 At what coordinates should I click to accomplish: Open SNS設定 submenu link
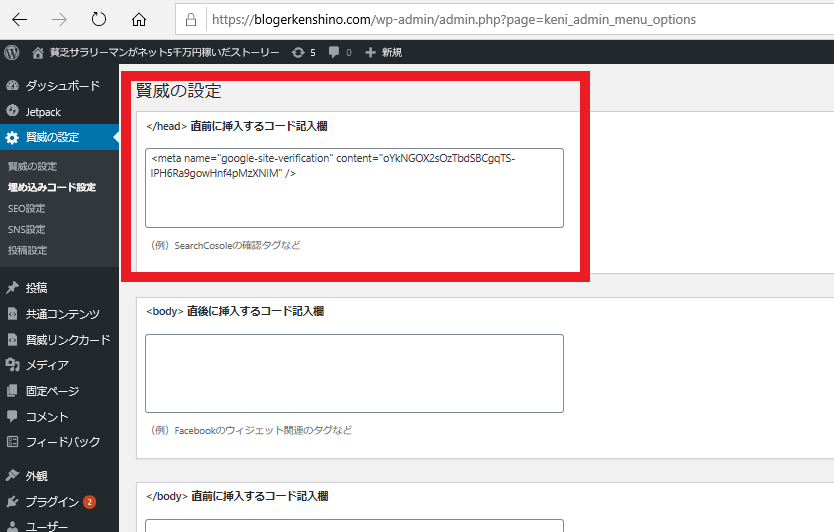point(27,230)
